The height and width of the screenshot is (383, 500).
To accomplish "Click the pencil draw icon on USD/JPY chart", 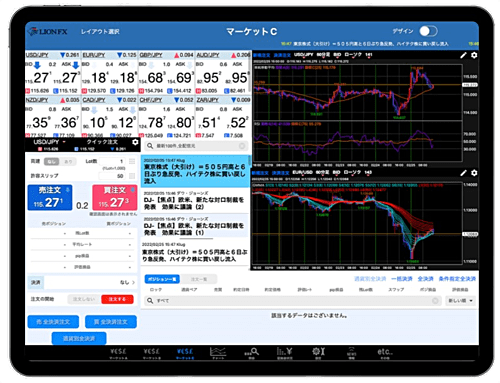I will point(463,55).
